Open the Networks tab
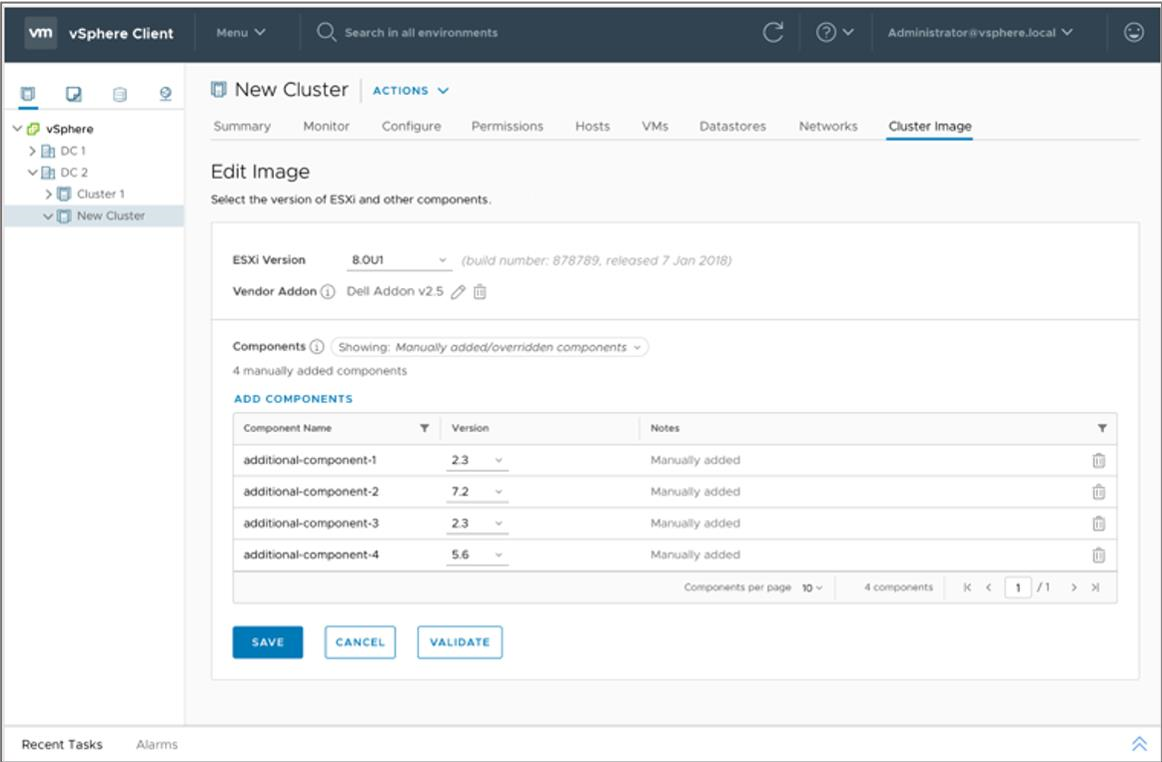The height and width of the screenshot is (762, 1162). [x=828, y=127]
